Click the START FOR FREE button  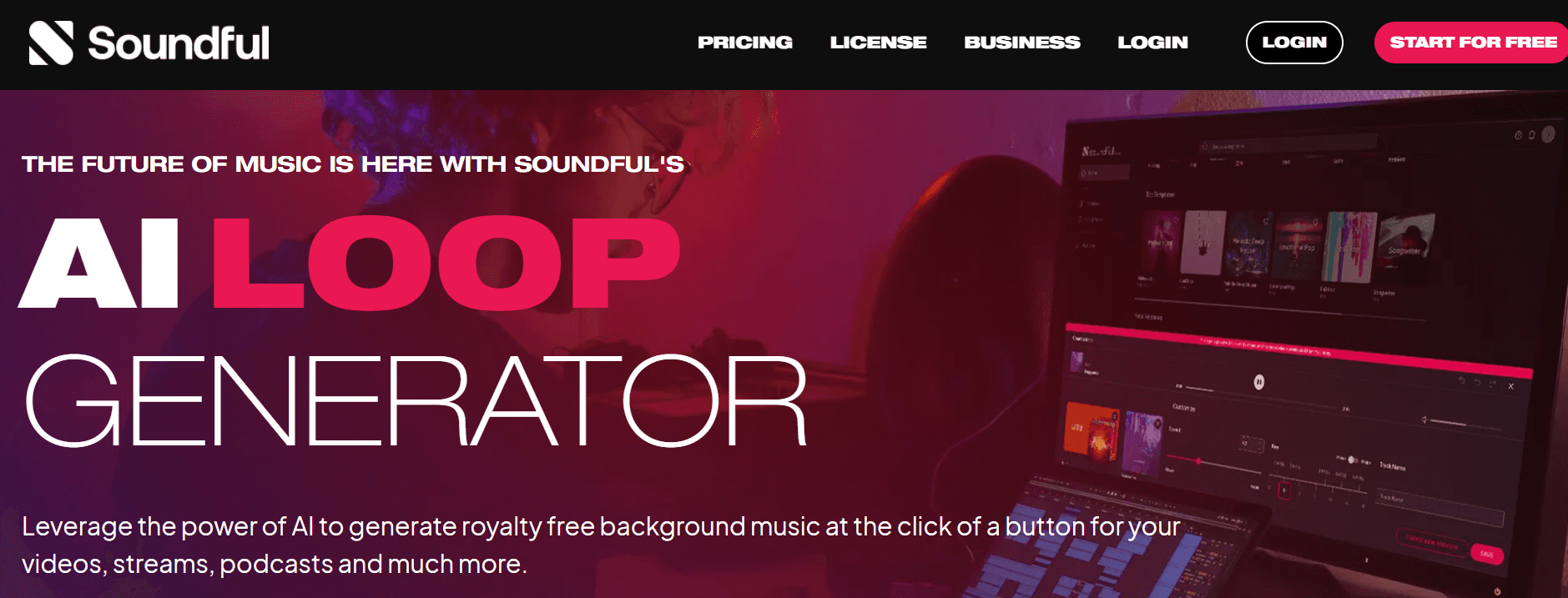click(1473, 43)
